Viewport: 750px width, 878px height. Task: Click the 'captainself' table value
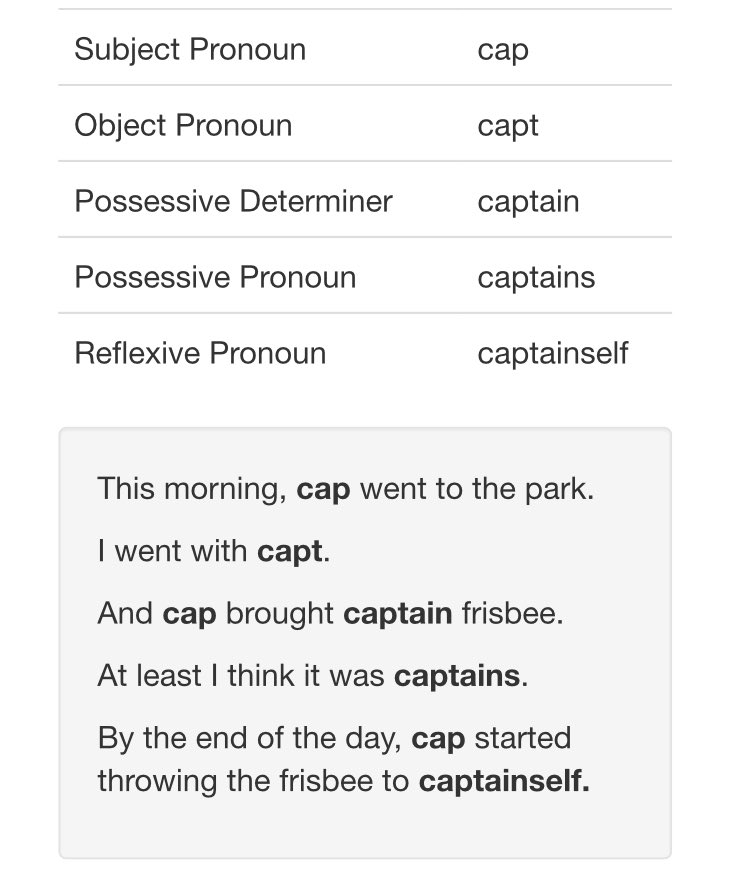(553, 354)
